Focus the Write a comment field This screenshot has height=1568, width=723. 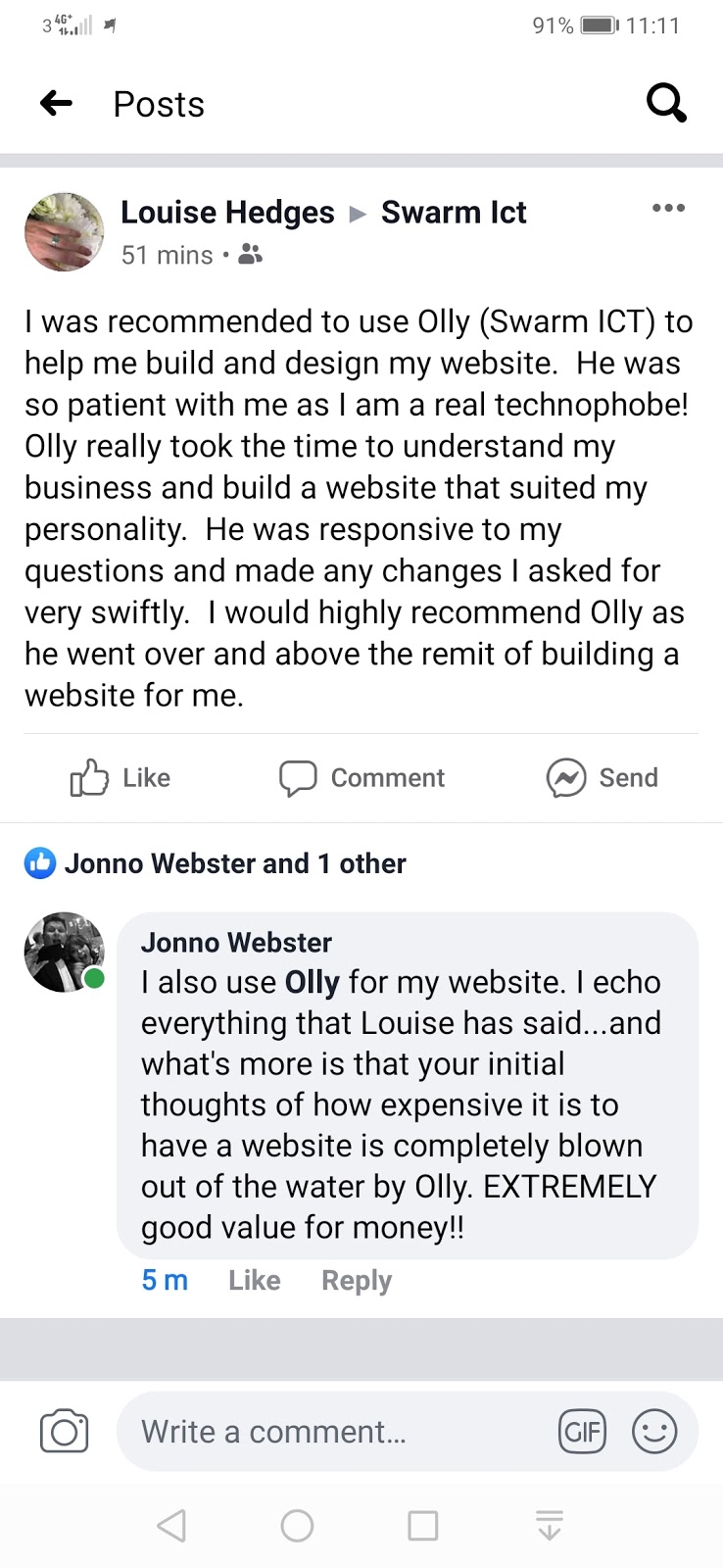coord(333,1432)
